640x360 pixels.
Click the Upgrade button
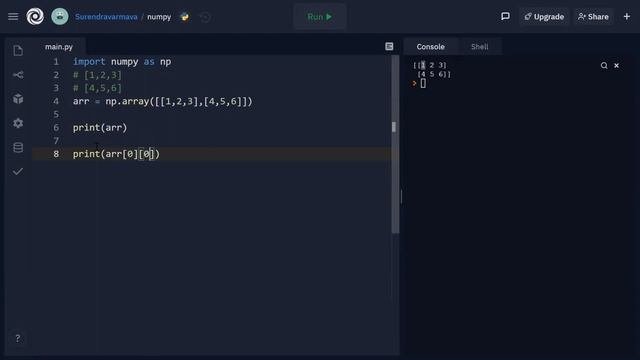tap(544, 17)
